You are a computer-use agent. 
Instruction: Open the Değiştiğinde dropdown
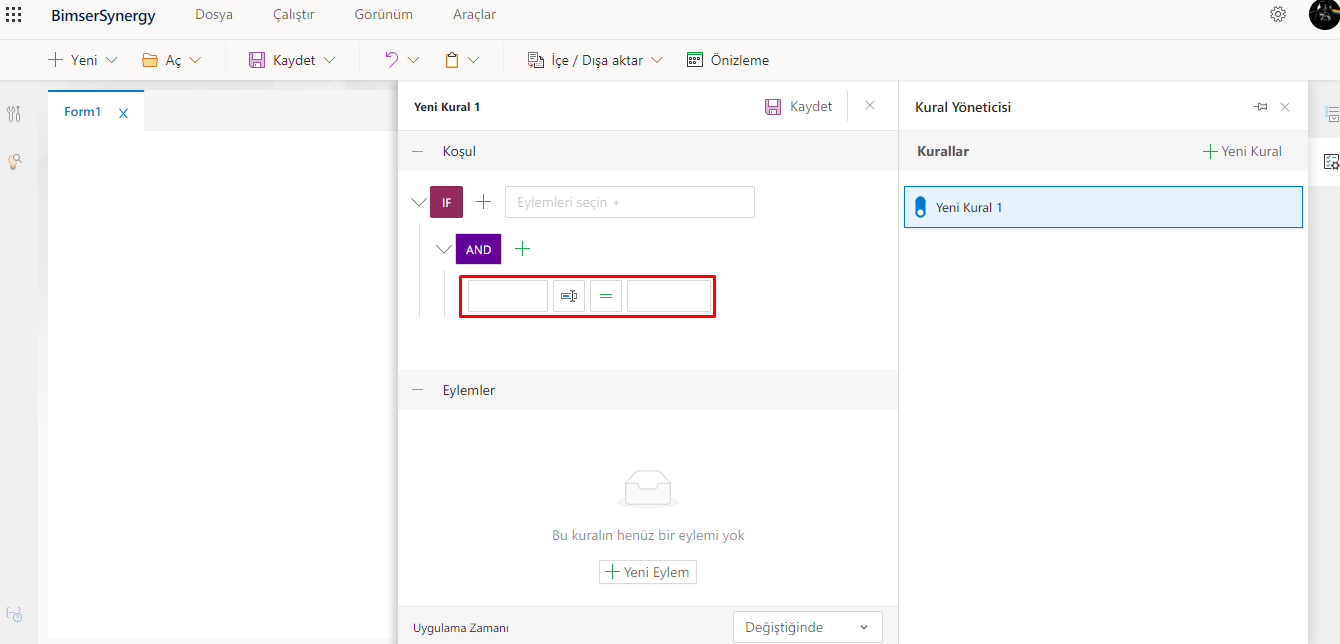tap(808, 627)
